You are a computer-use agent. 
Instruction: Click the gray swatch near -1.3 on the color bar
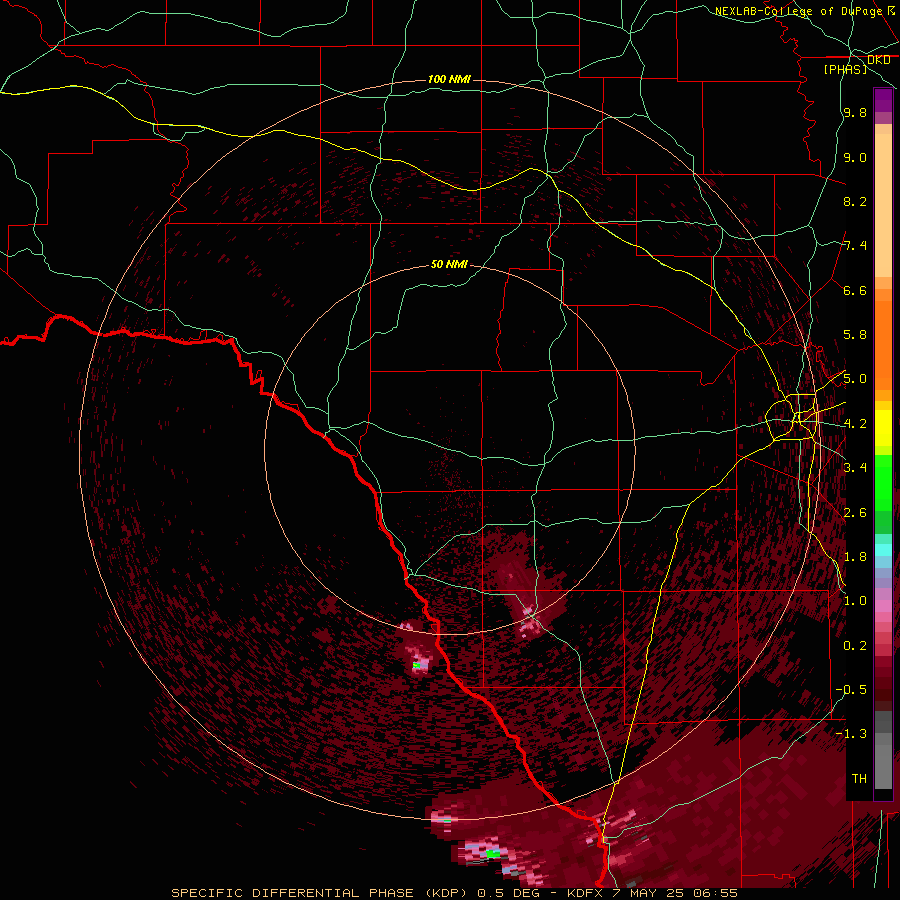(883, 740)
